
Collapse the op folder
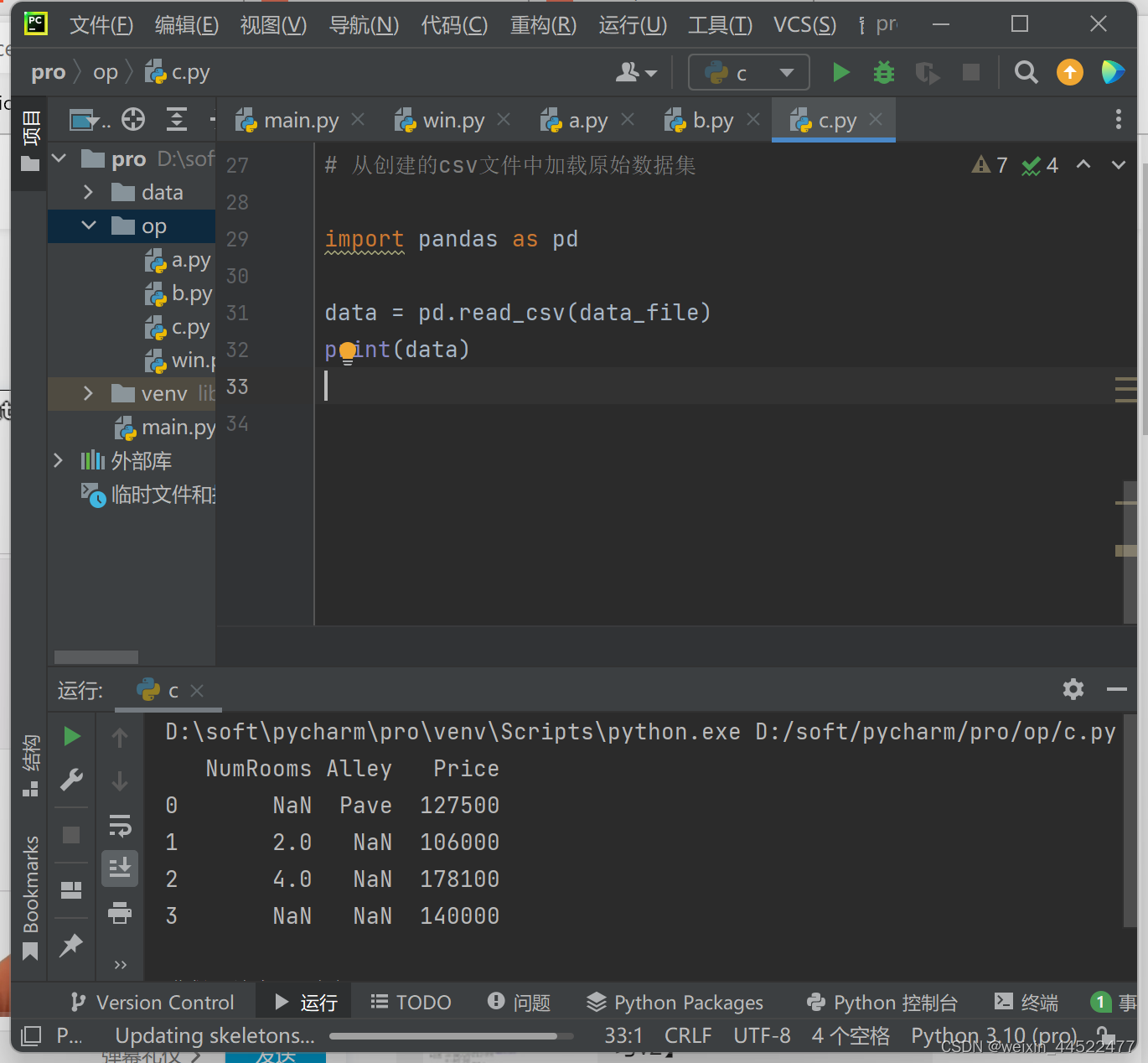89,226
